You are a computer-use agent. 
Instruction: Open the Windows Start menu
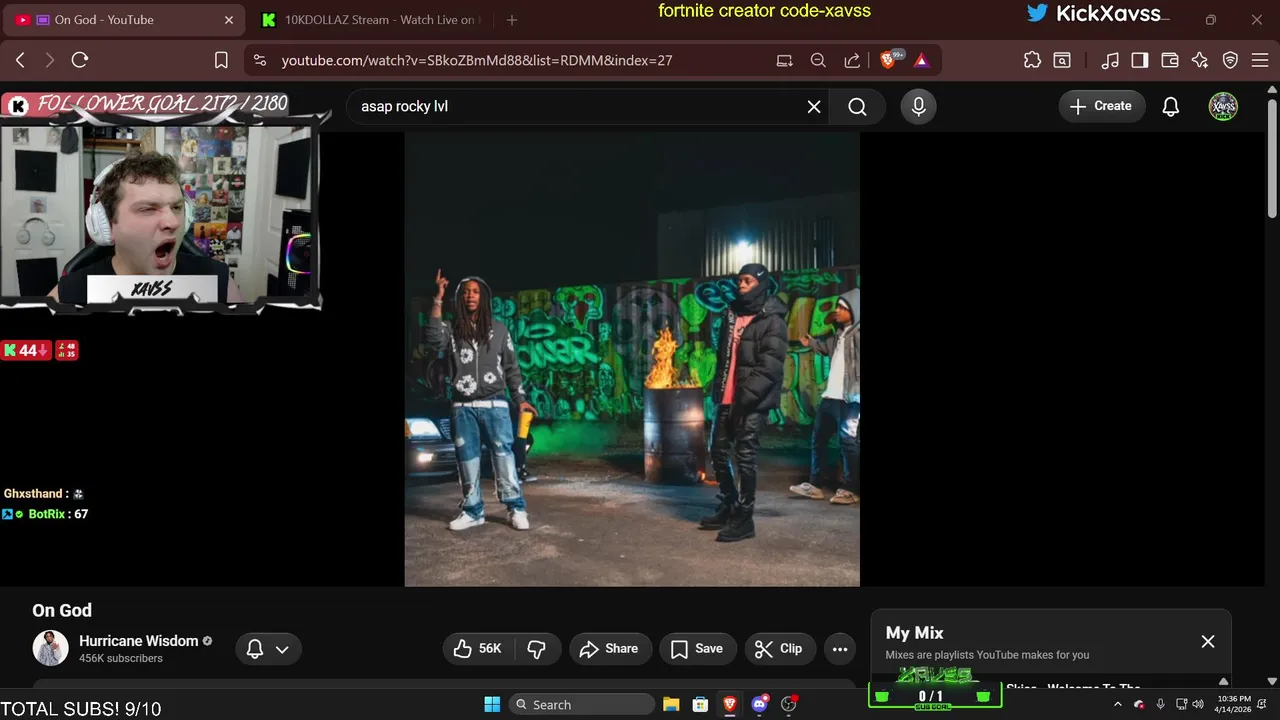point(493,704)
